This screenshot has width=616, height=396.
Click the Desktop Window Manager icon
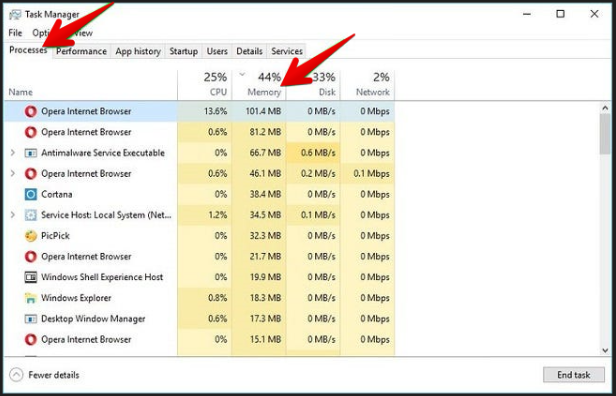click(31, 319)
